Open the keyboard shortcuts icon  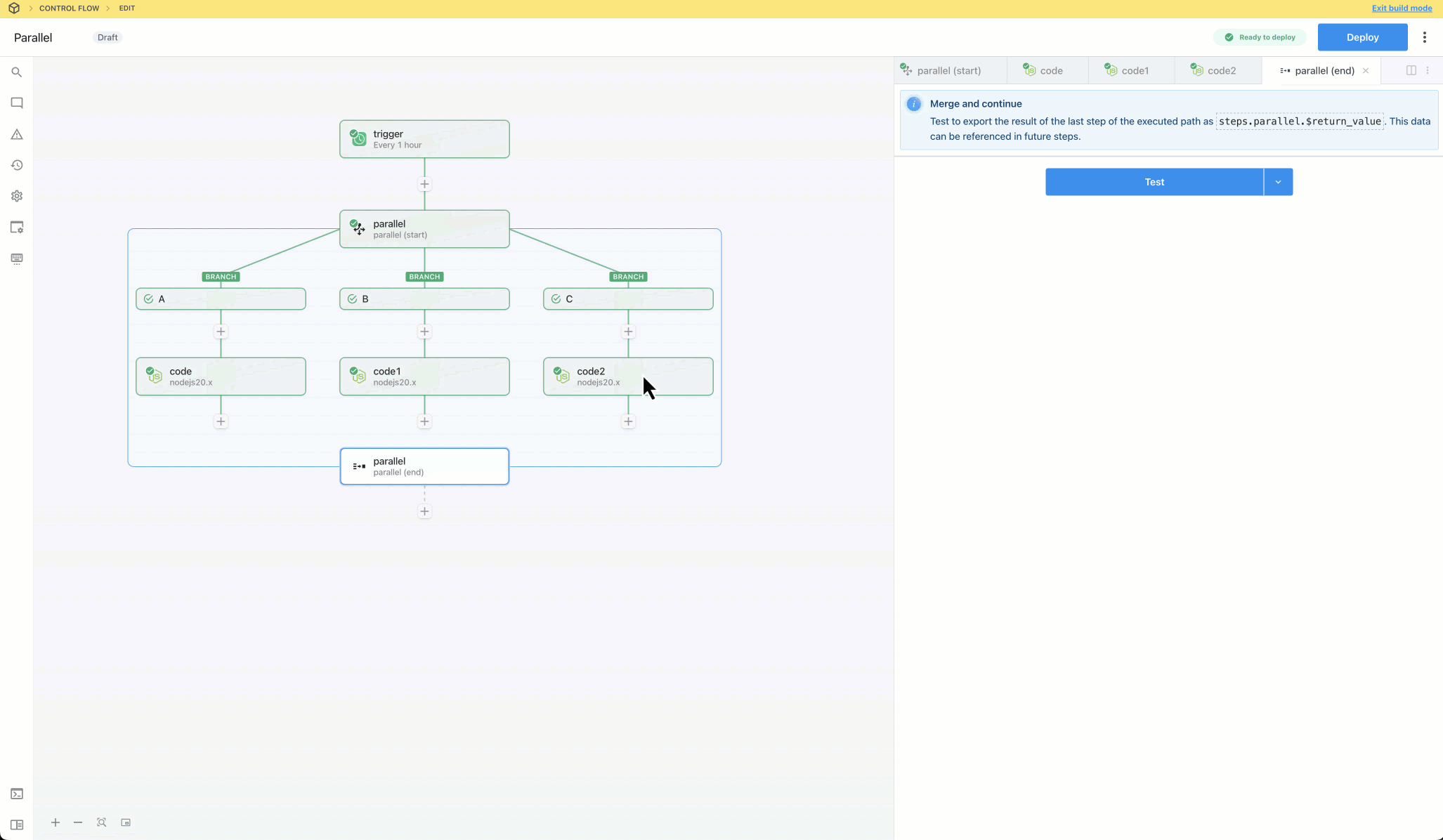(x=17, y=258)
